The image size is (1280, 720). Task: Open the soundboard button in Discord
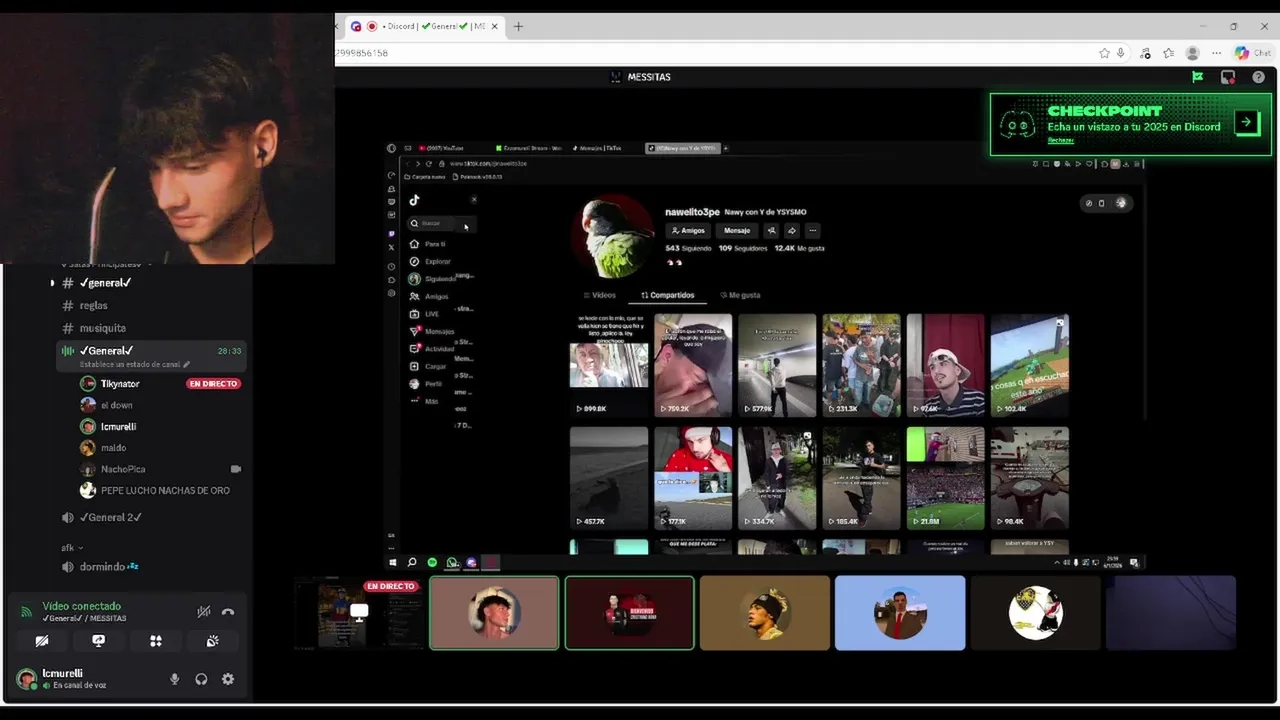point(212,641)
